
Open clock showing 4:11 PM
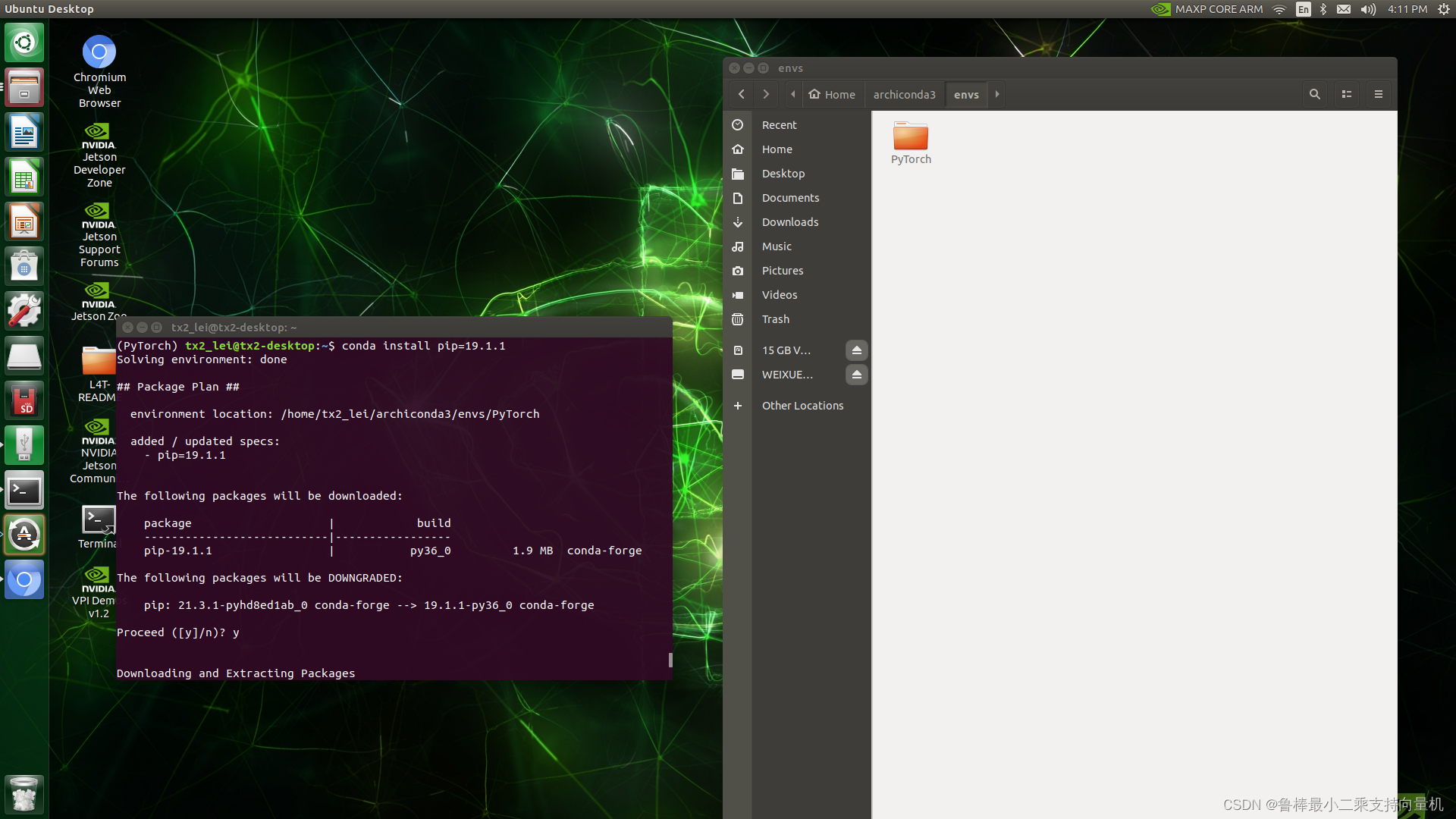point(1407,9)
